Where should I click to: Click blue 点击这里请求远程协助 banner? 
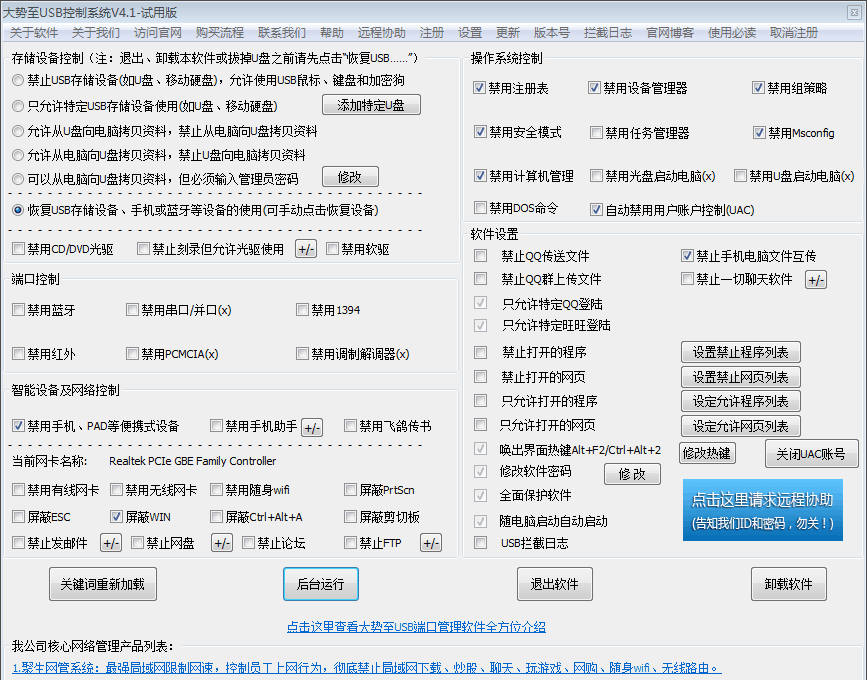click(763, 510)
